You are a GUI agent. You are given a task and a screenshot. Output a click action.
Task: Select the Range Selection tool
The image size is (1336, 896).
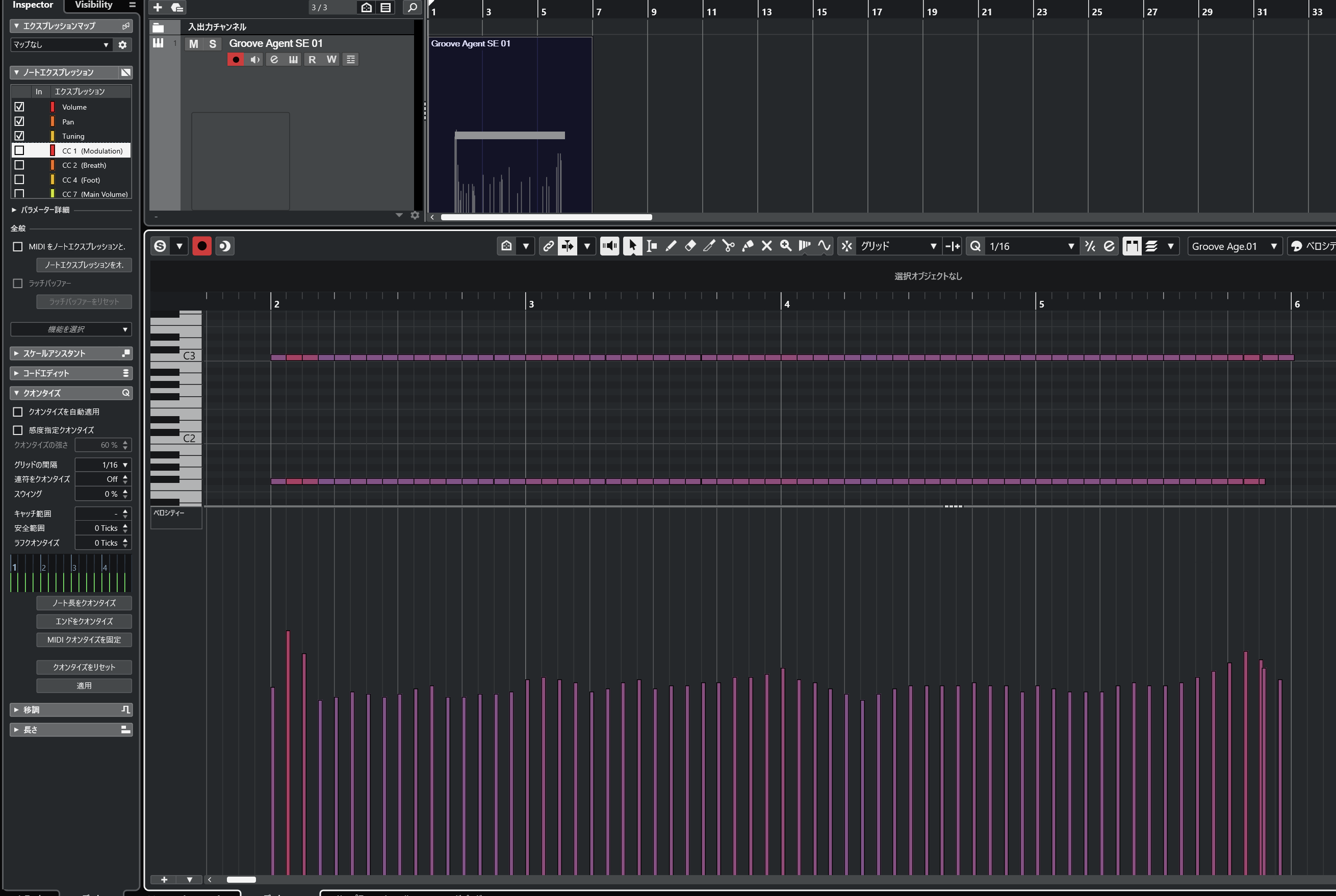(652, 246)
